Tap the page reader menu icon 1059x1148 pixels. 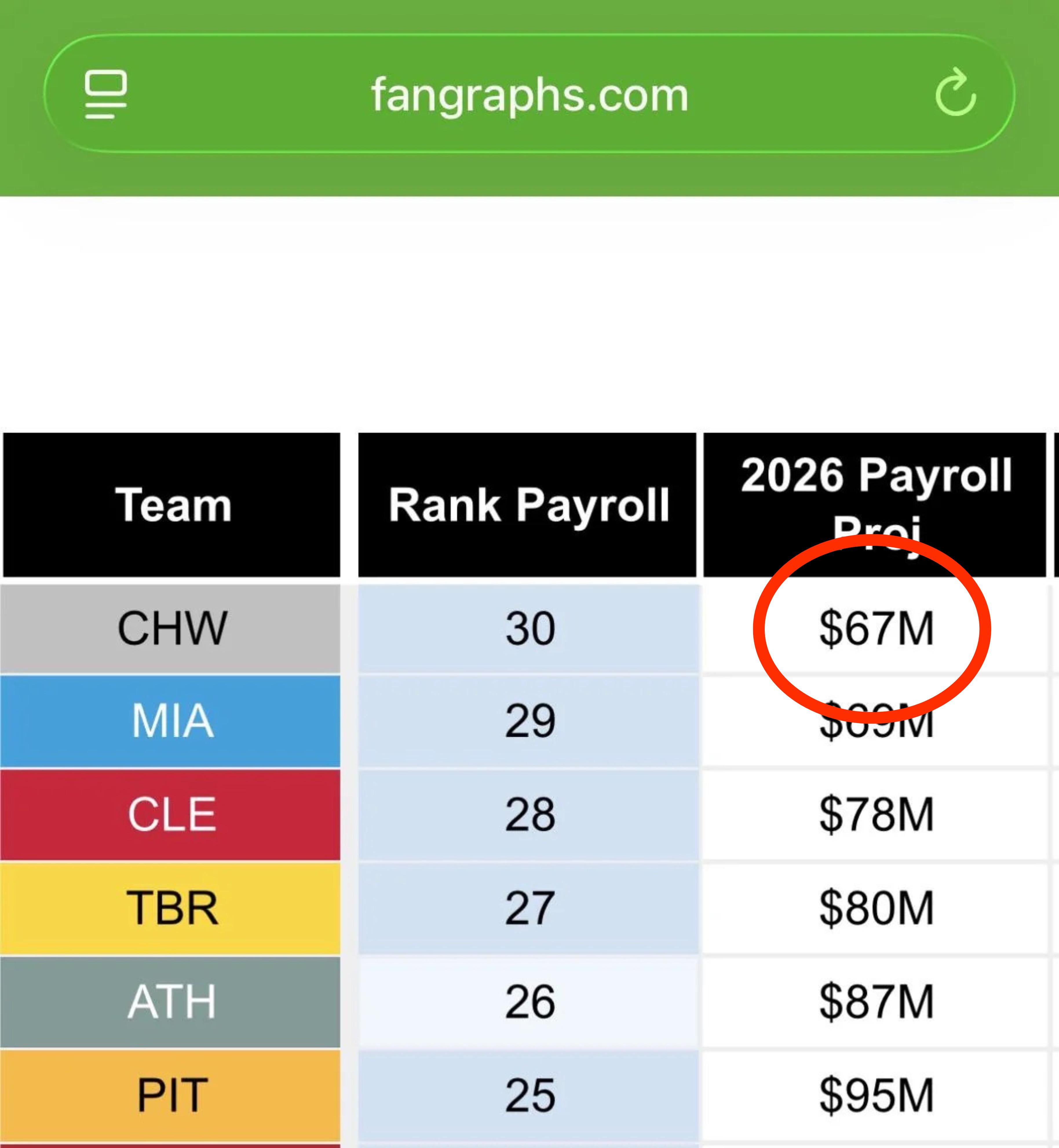click(x=105, y=94)
